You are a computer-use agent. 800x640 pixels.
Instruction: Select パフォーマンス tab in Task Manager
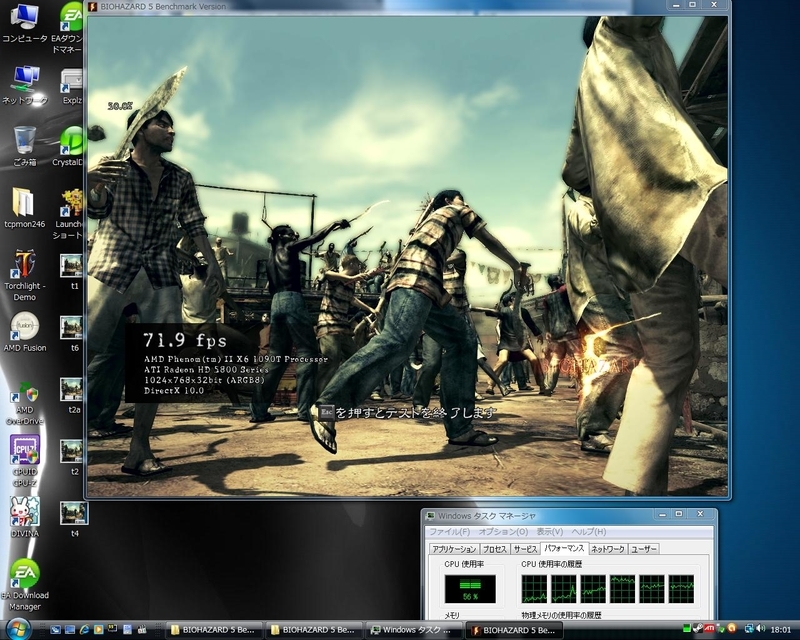click(564, 548)
